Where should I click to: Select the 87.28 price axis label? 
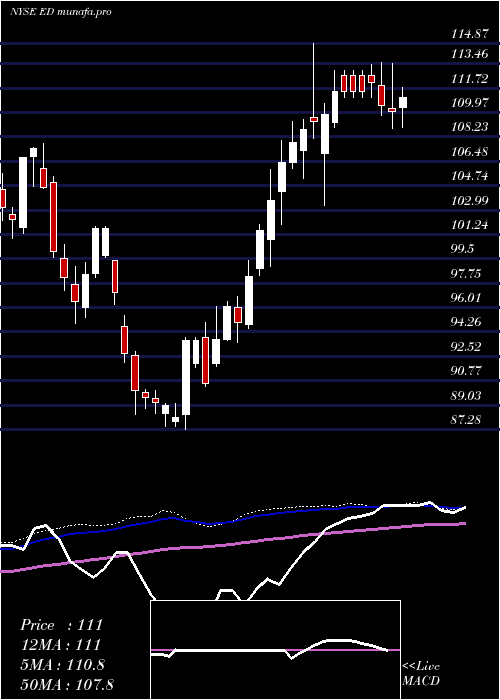(x=465, y=419)
